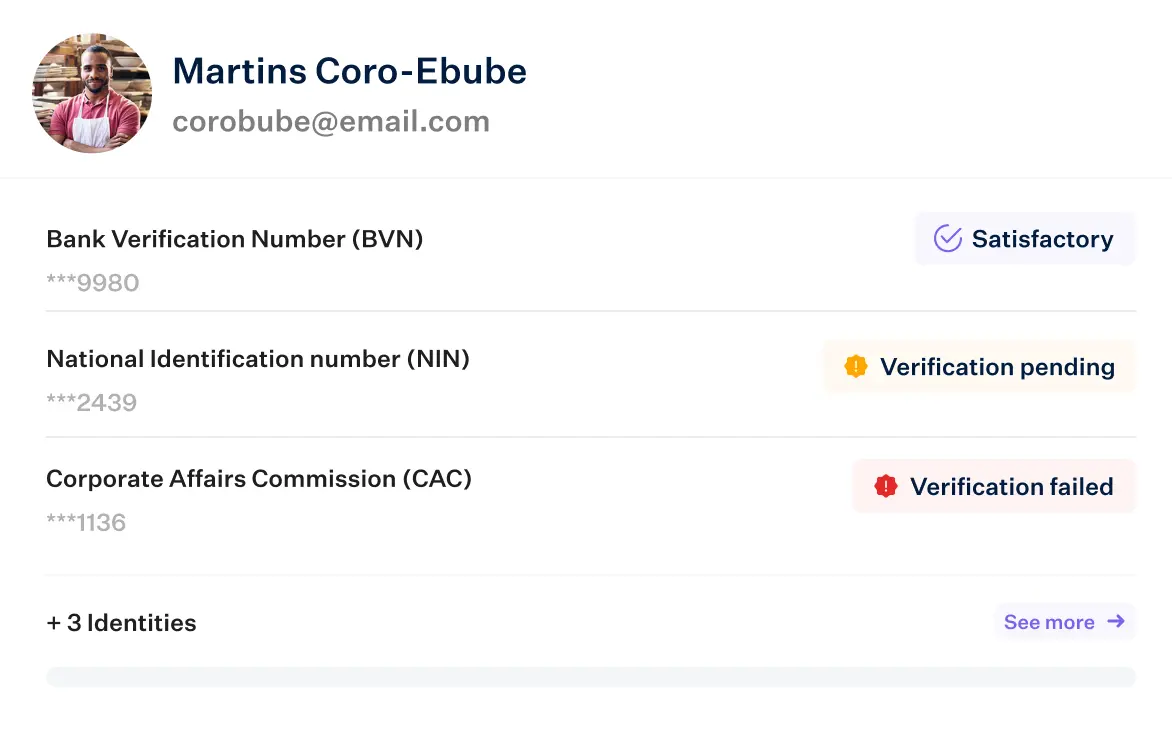Click the corobube@email.com email address
The width and height of the screenshot is (1172, 737).
coord(331,121)
